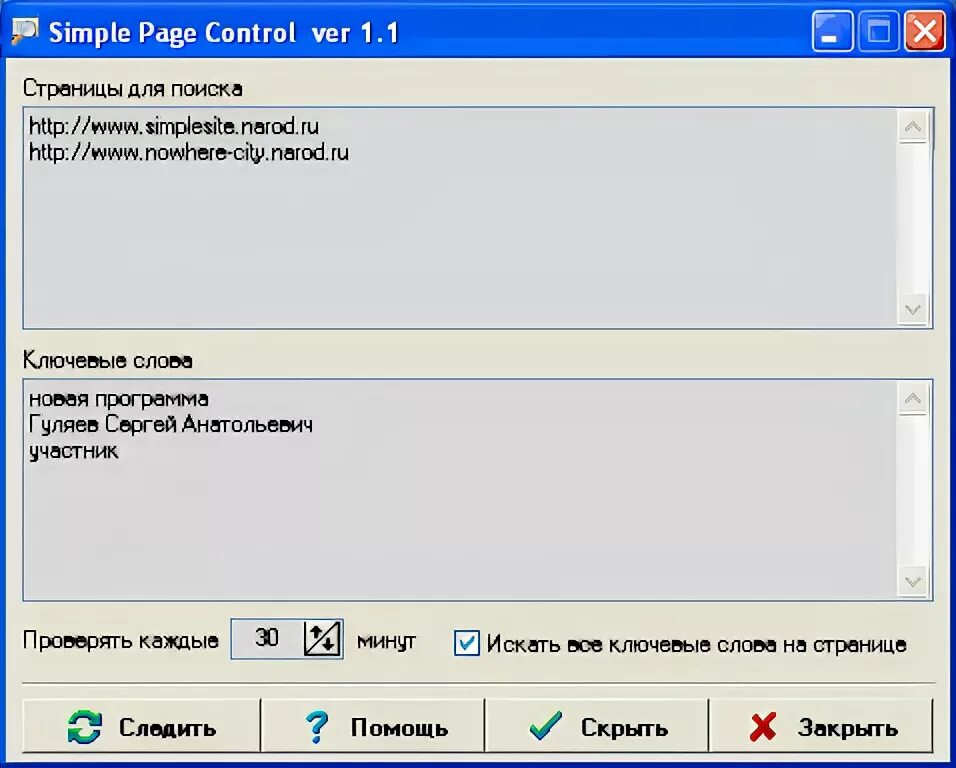Click the scrollbar up arrow of the pages list
Screen dimensions: 956x768
913,126
